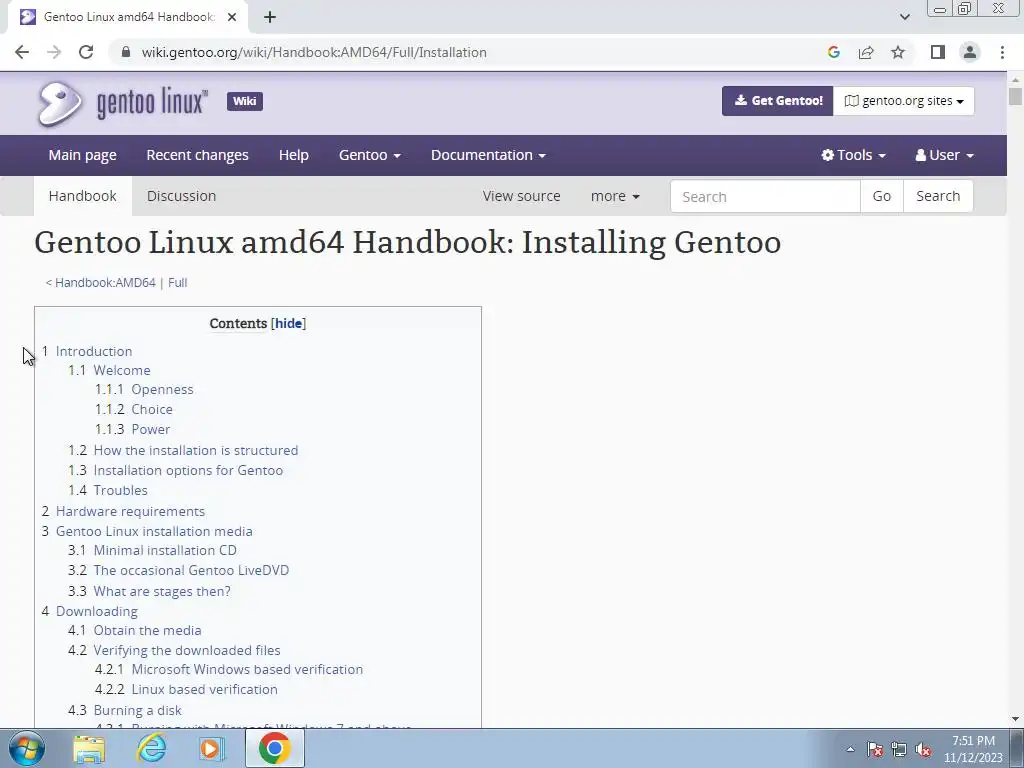Click the Go button
The height and width of the screenshot is (768, 1024).
tap(882, 197)
